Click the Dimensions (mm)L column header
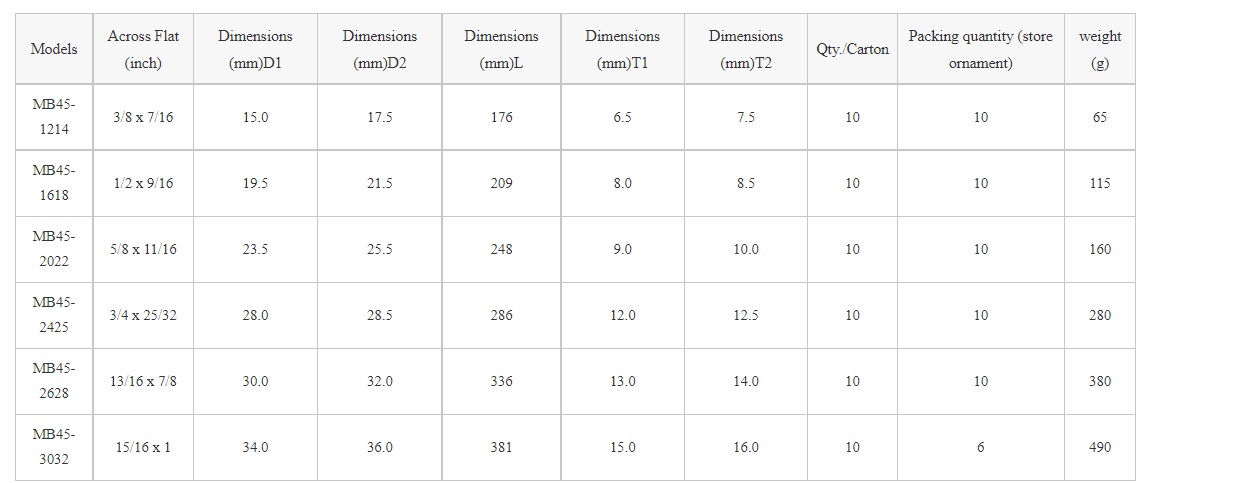The image size is (1243, 483). (501, 49)
